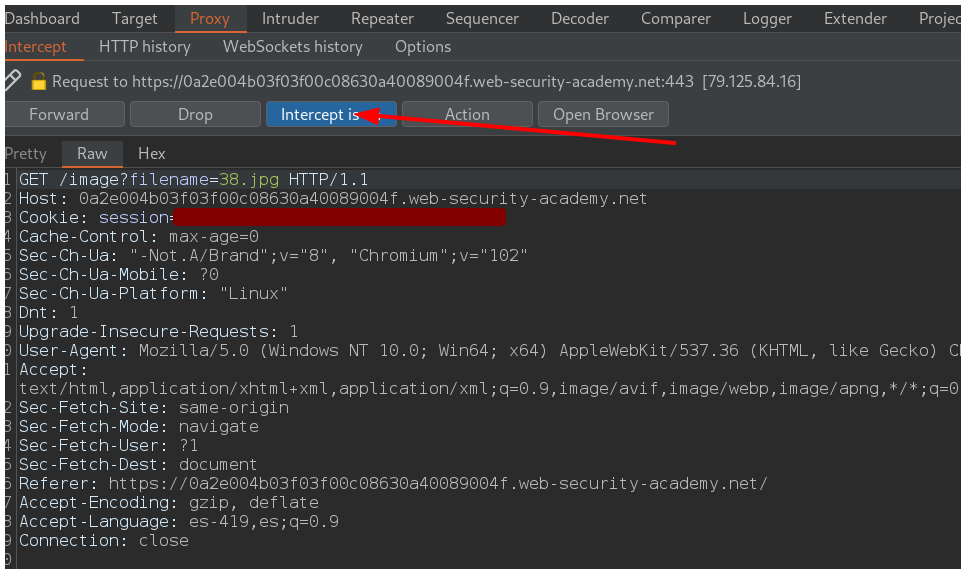Switch to the Hex view tab

pyautogui.click(x=152, y=153)
